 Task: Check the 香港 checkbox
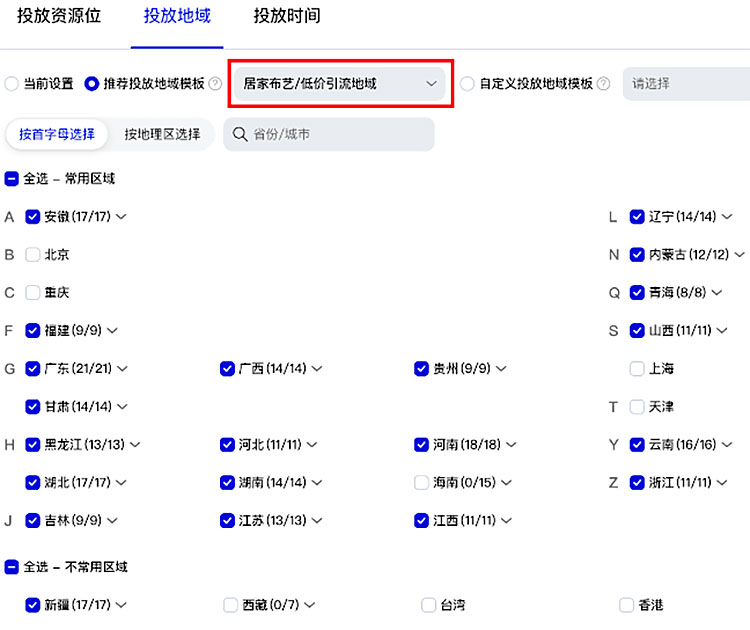627,605
